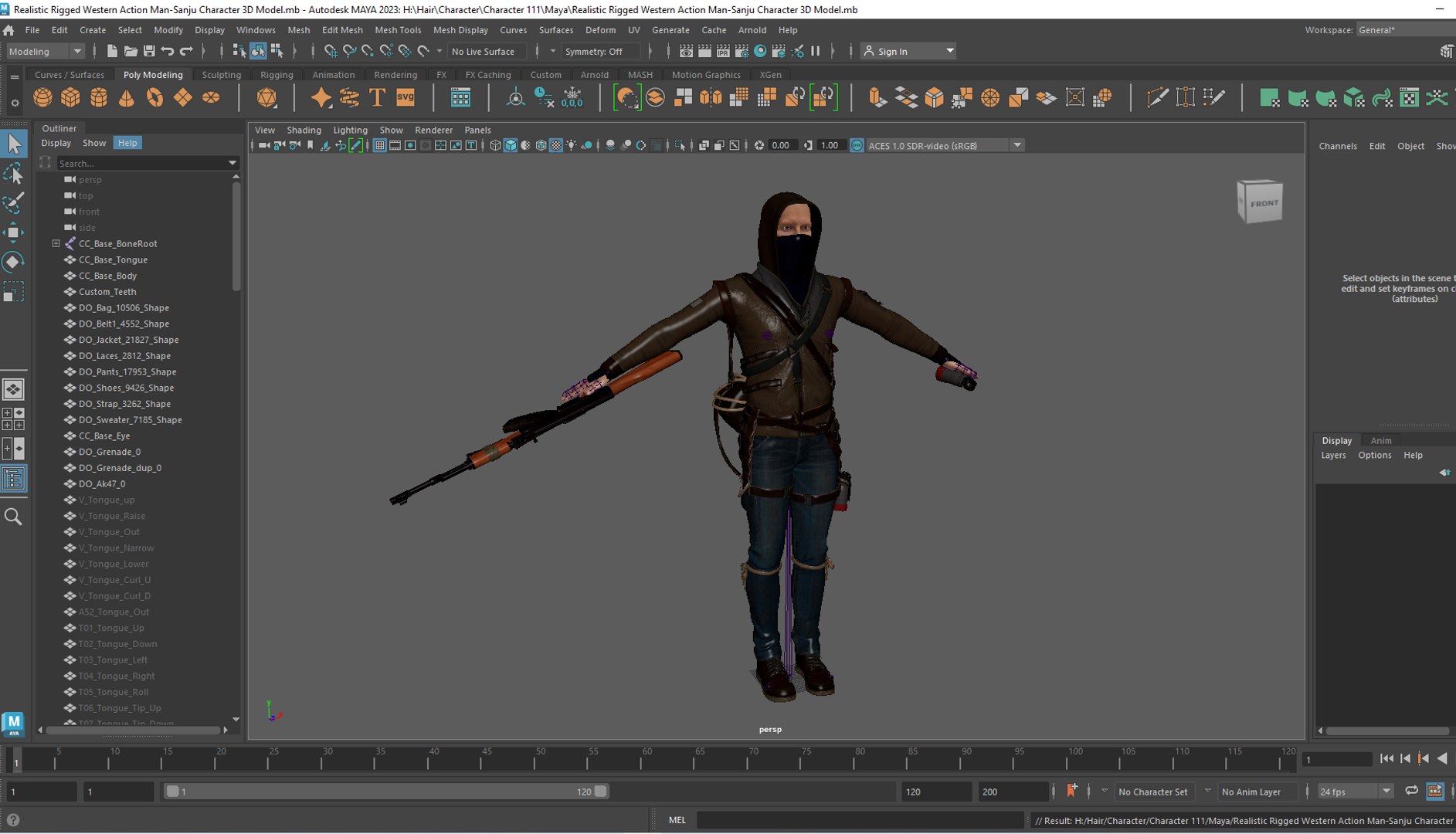
Task: Click the Redo arrow icon
Action: pyautogui.click(x=186, y=51)
